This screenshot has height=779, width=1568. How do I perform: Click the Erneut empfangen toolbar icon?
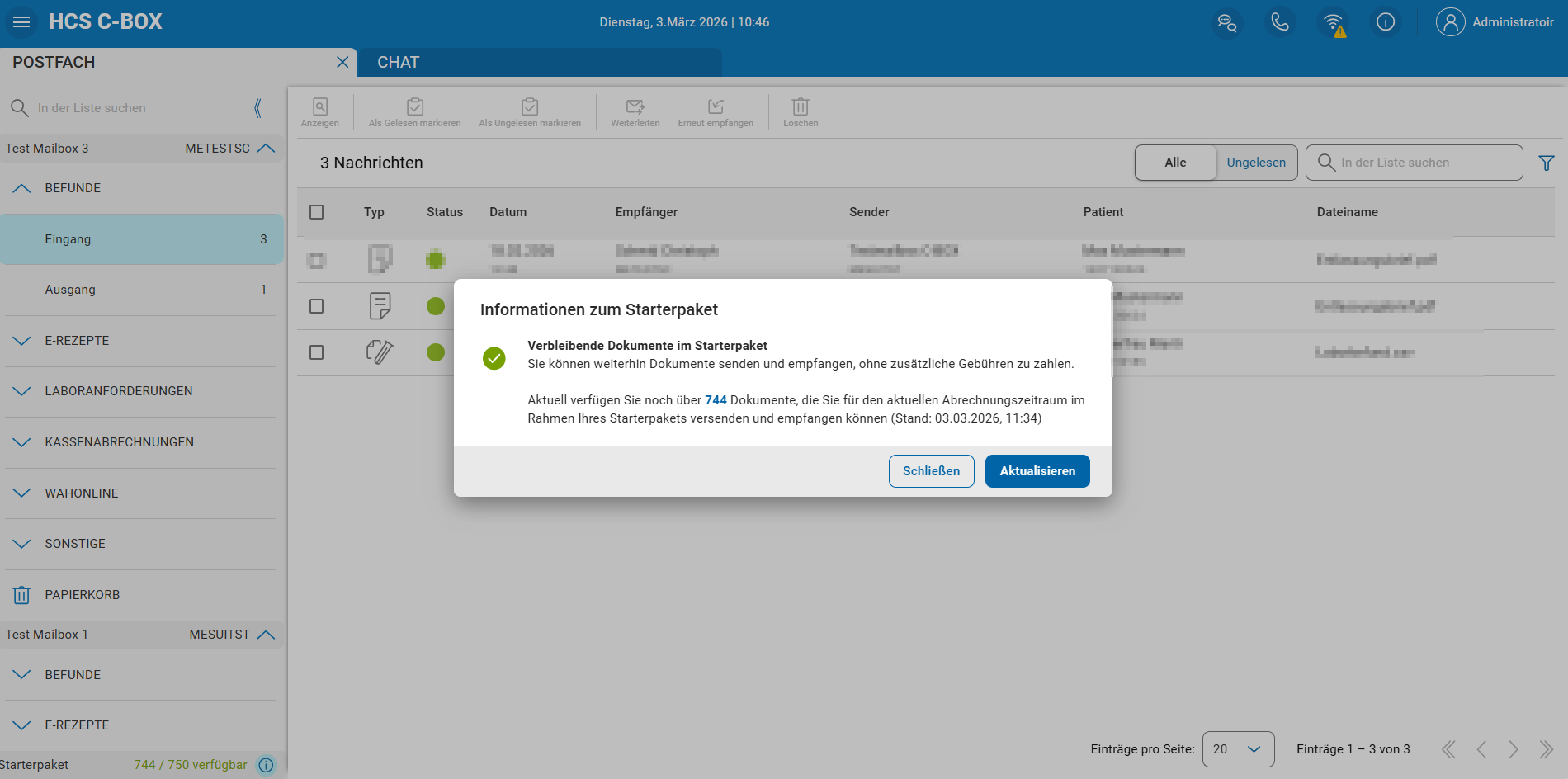pyautogui.click(x=716, y=112)
